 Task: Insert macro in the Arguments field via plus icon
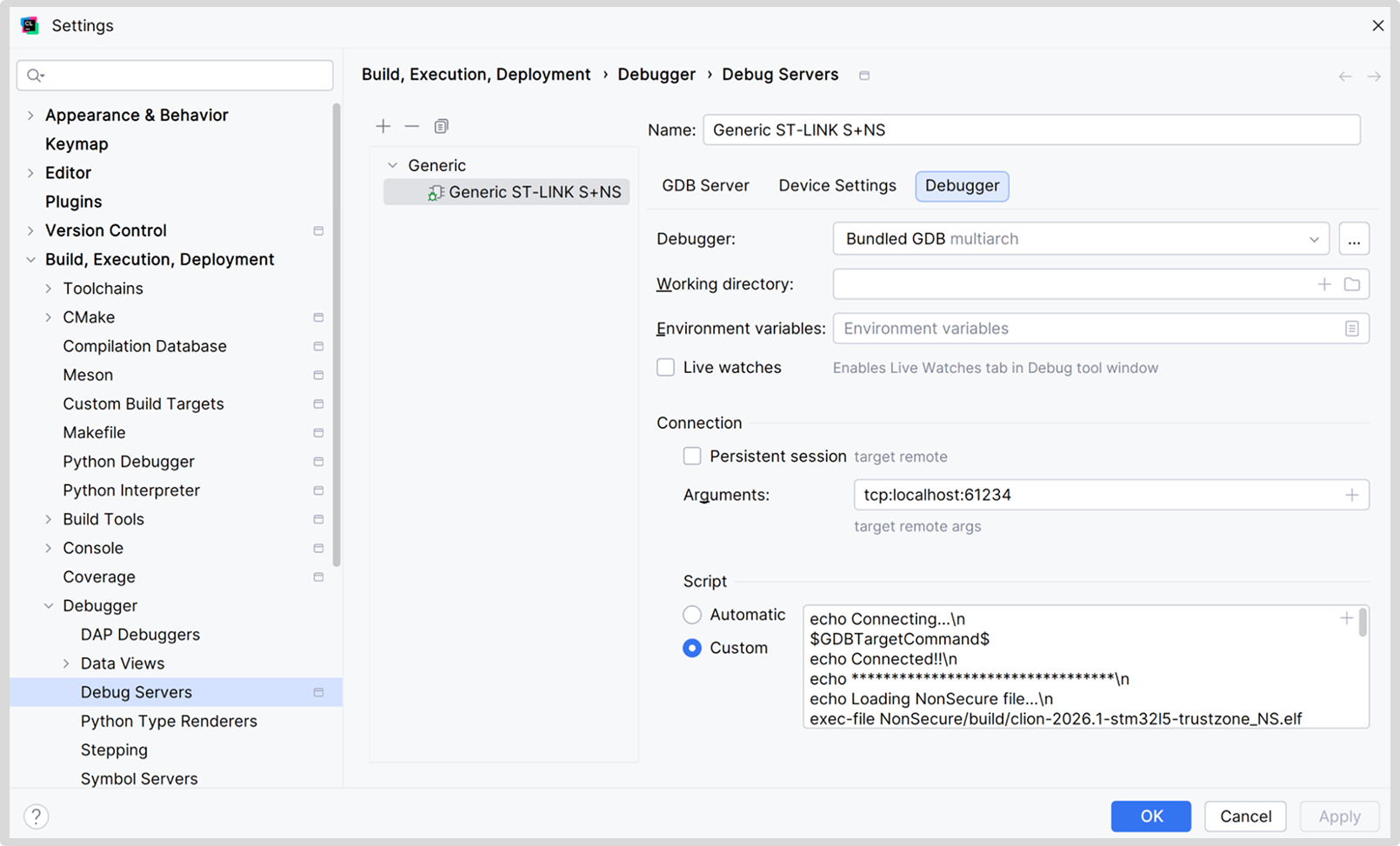(x=1351, y=495)
